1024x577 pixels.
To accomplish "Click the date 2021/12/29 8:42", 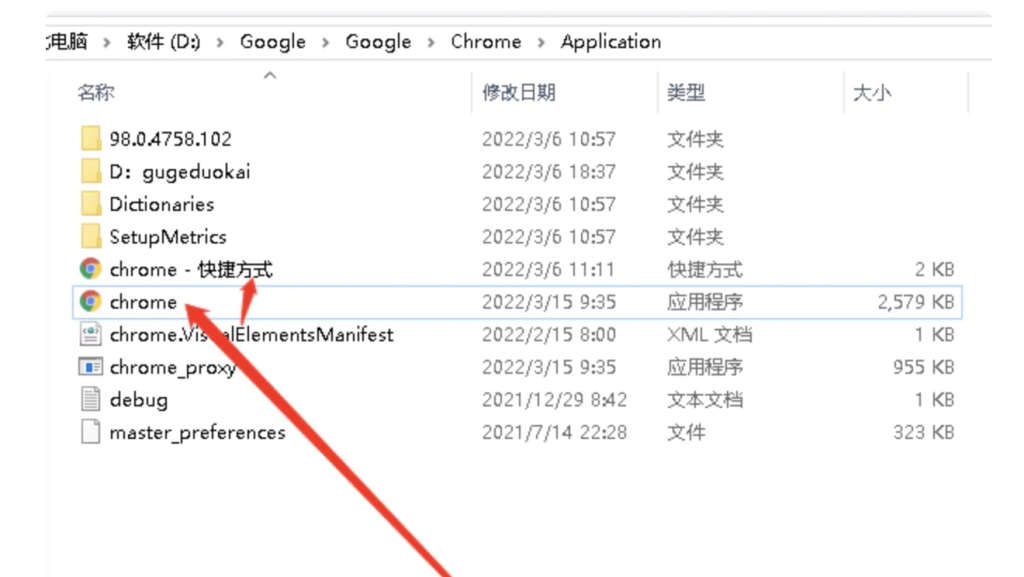I will (554, 400).
